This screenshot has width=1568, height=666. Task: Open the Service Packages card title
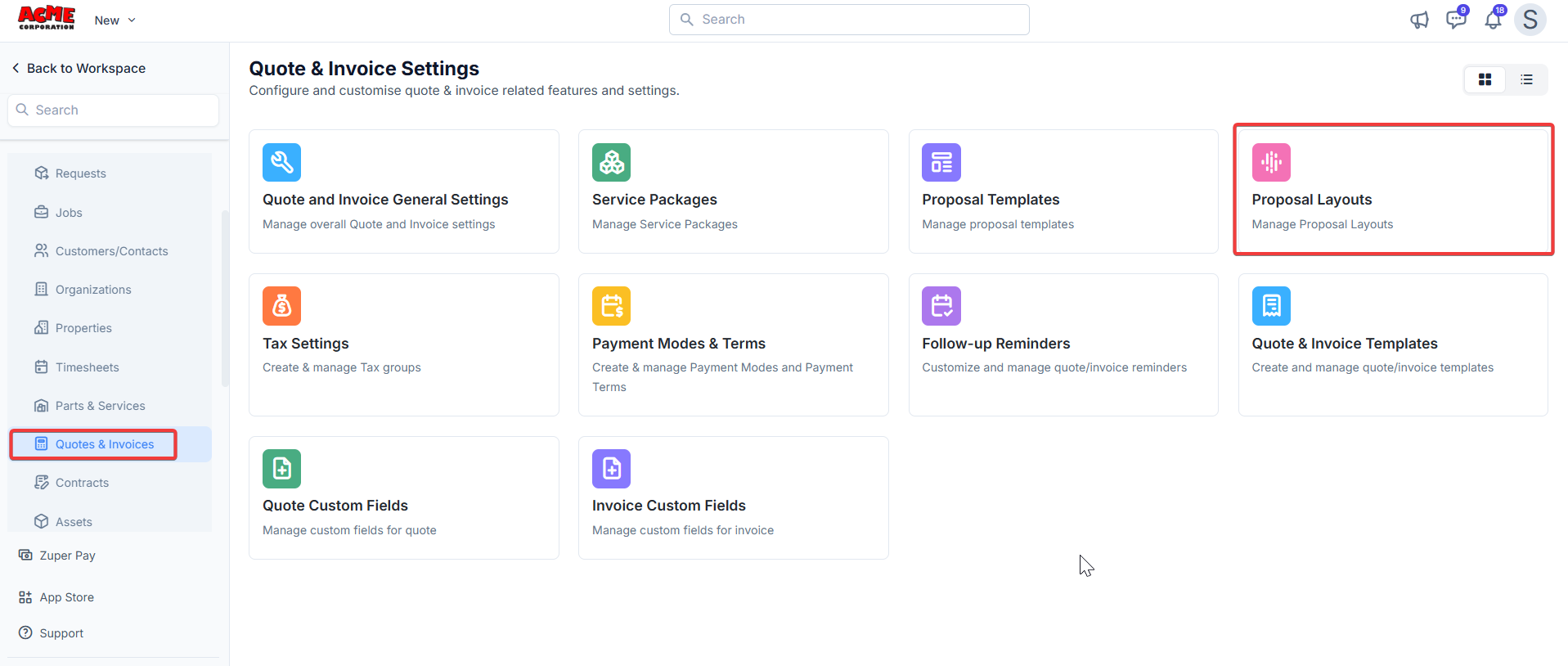point(654,200)
